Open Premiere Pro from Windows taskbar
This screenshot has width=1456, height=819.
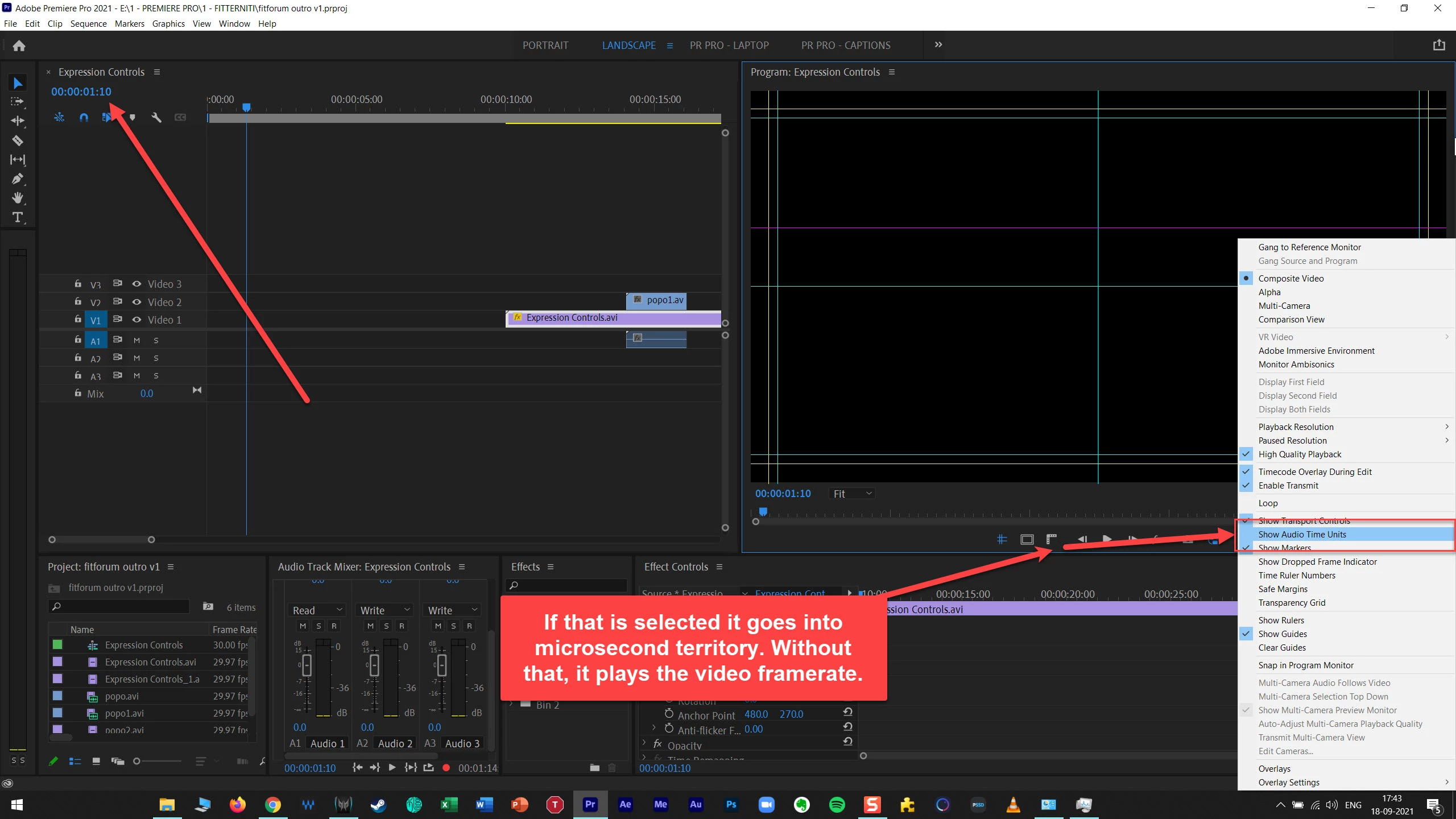[590, 804]
